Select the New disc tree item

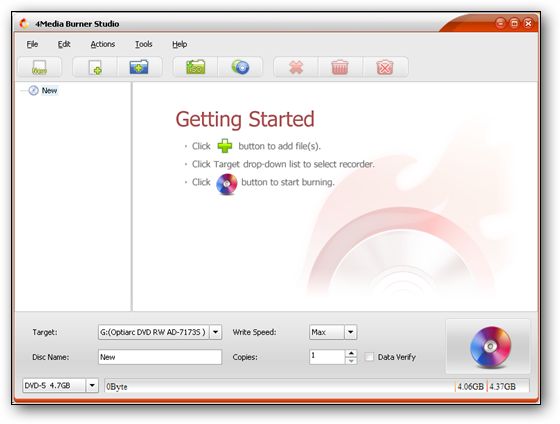pyautogui.click(x=49, y=90)
